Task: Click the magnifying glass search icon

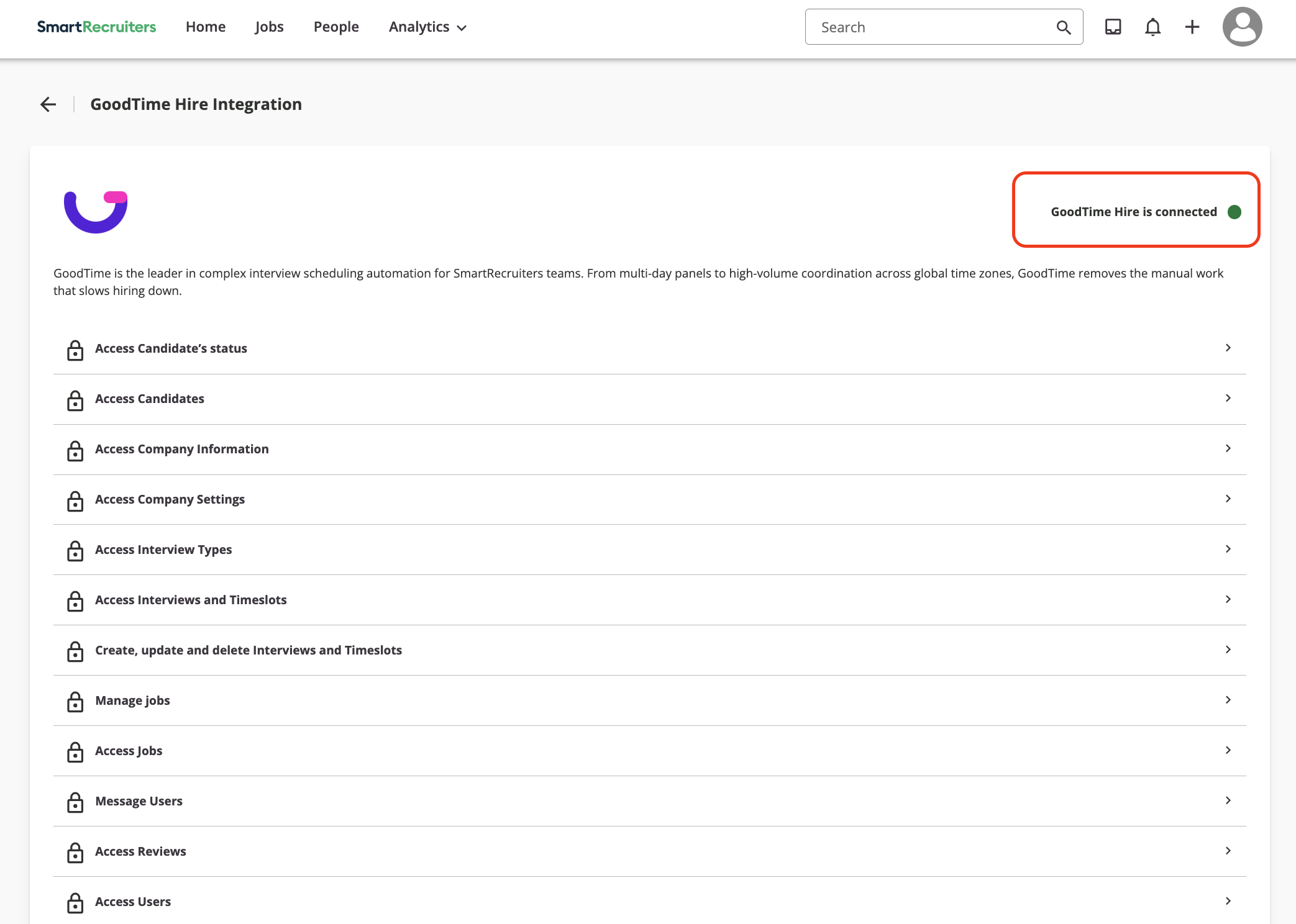Action: (1064, 27)
